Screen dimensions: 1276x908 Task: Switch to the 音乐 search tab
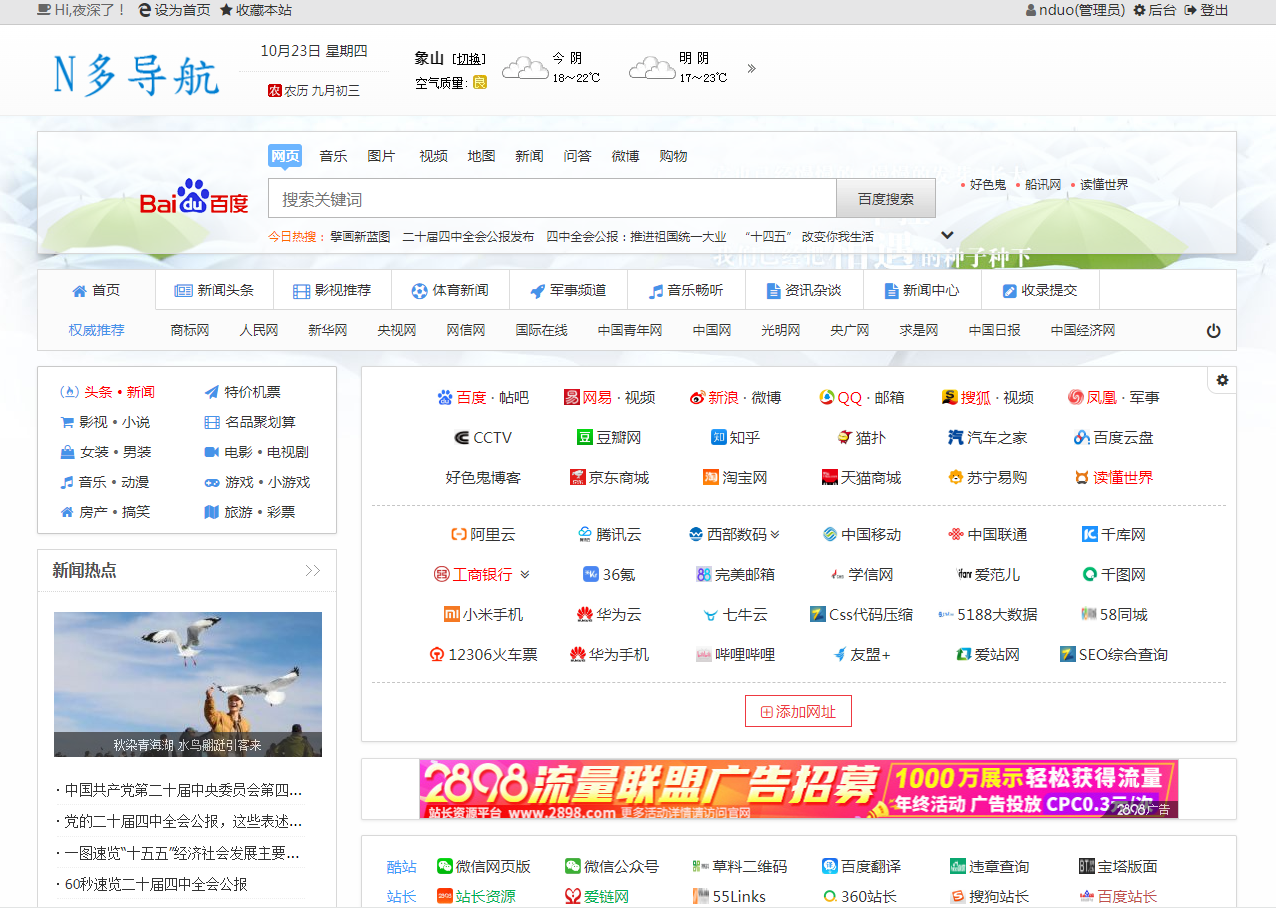point(333,156)
